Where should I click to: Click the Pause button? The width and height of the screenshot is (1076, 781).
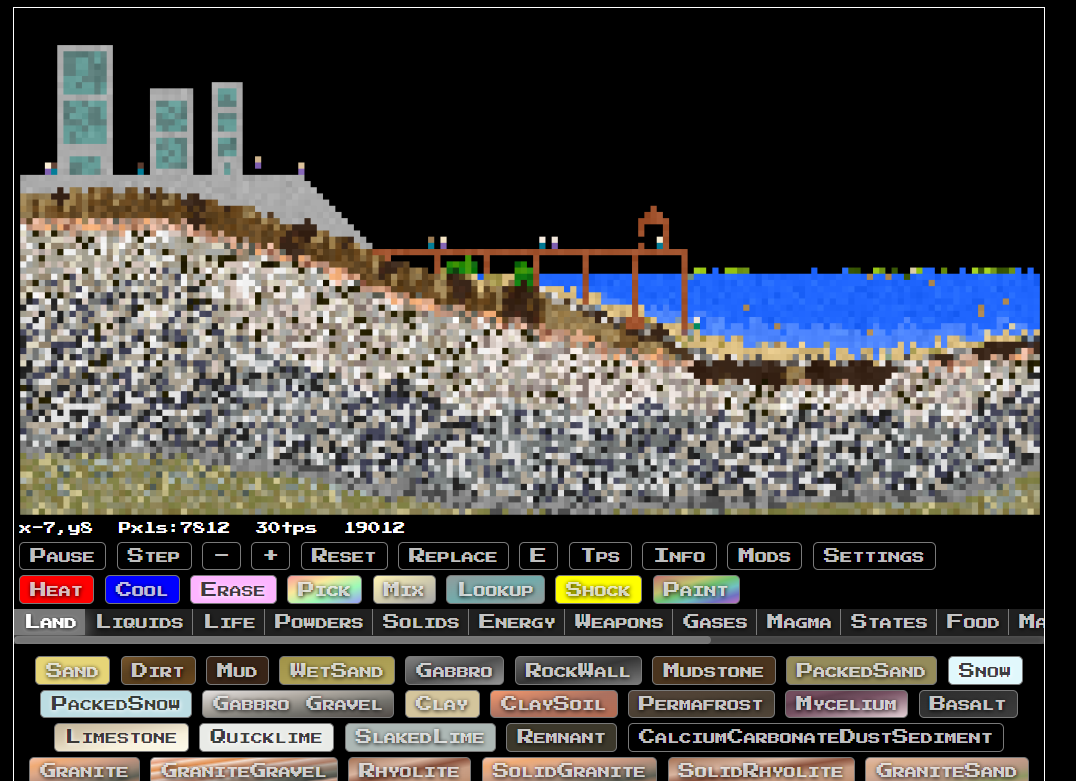(x=62, y=556)
